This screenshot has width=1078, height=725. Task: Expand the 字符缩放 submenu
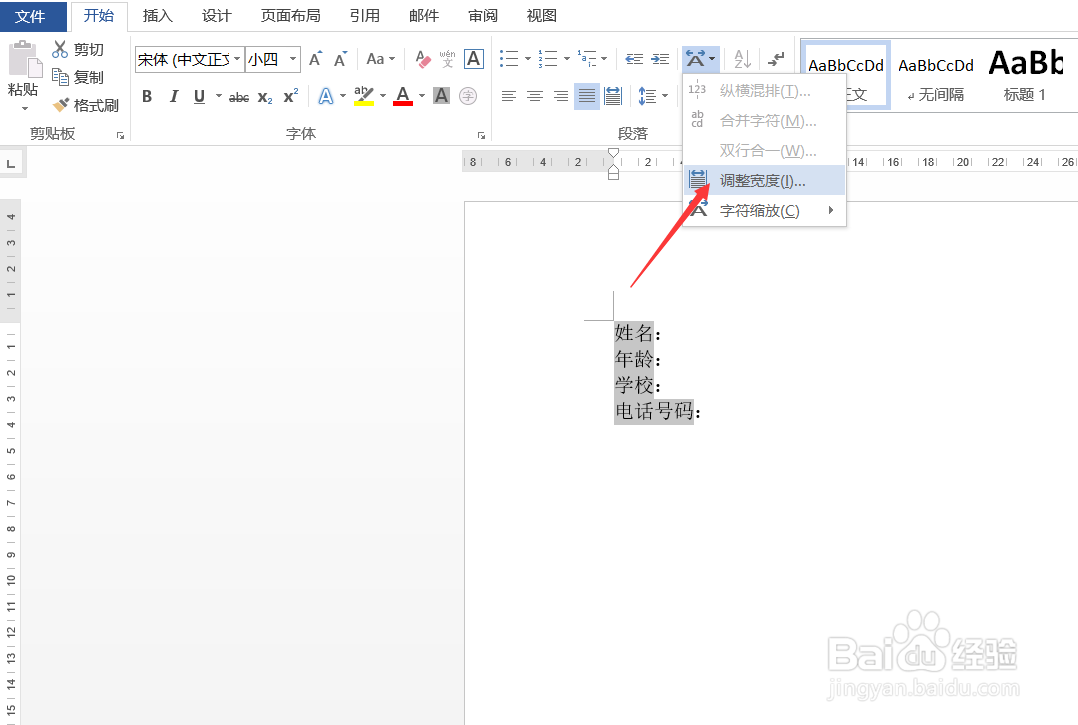click(760, 211)
